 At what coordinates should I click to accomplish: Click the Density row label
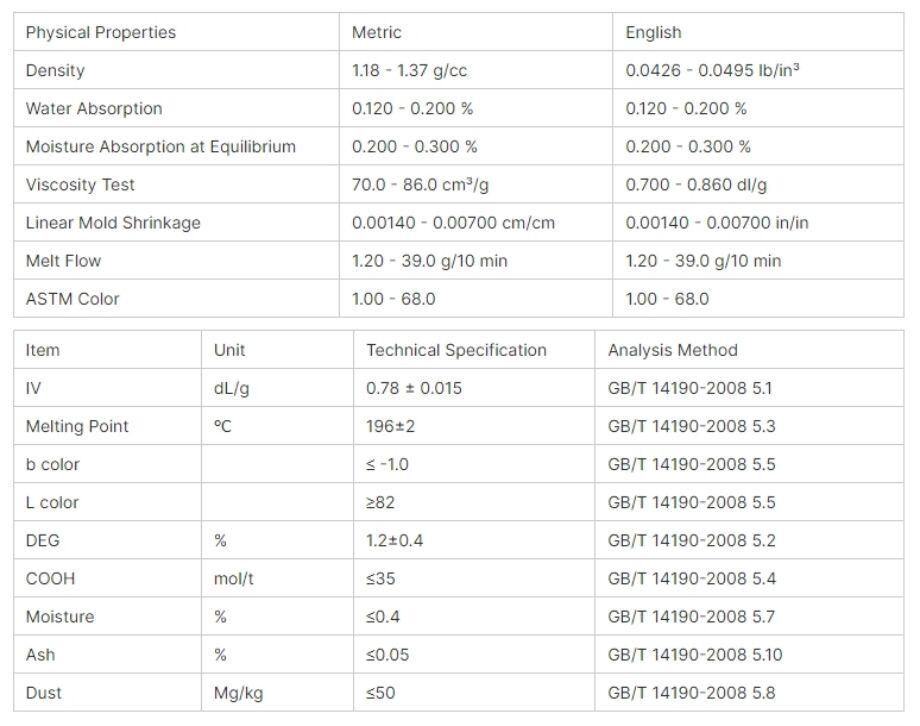pyautogui.click(x=55, y=70)
